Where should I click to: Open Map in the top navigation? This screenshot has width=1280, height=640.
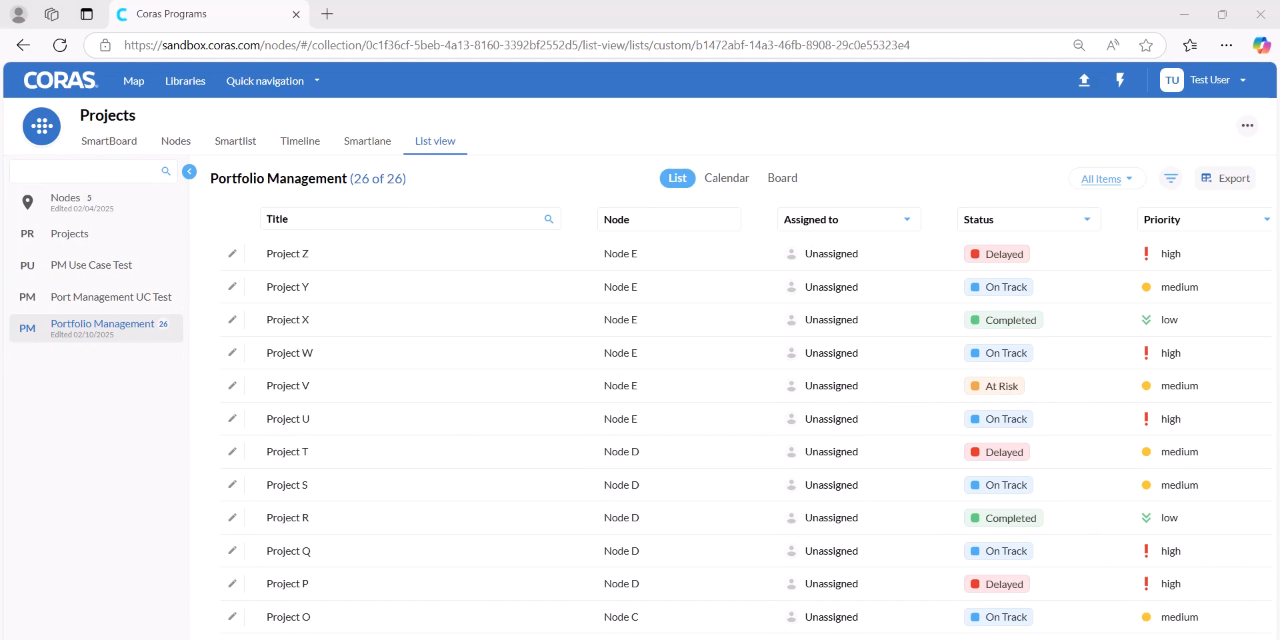(x=134, y=81)
